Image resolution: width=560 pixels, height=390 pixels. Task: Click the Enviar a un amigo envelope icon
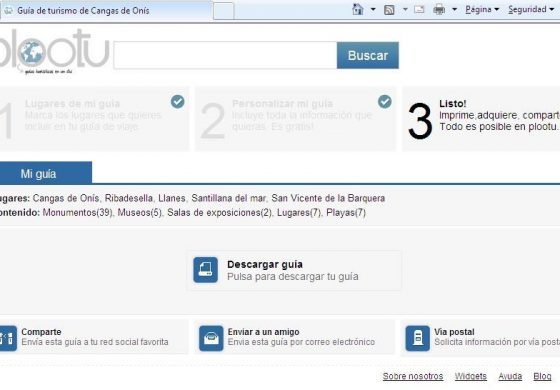(x=211, y=338)
